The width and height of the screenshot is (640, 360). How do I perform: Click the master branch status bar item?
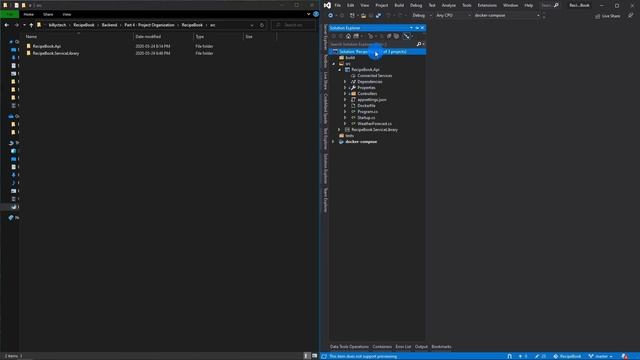[x=600, y=356]
